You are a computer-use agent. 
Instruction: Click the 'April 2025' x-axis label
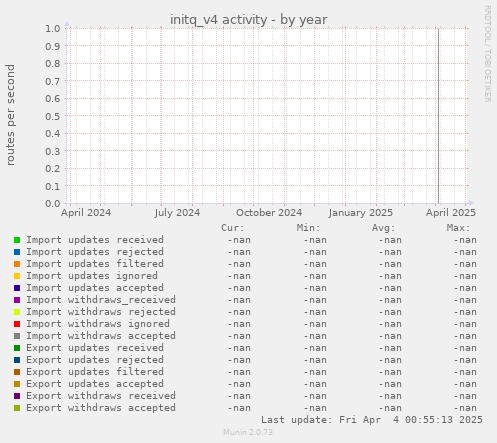click(x=451, y=213)
